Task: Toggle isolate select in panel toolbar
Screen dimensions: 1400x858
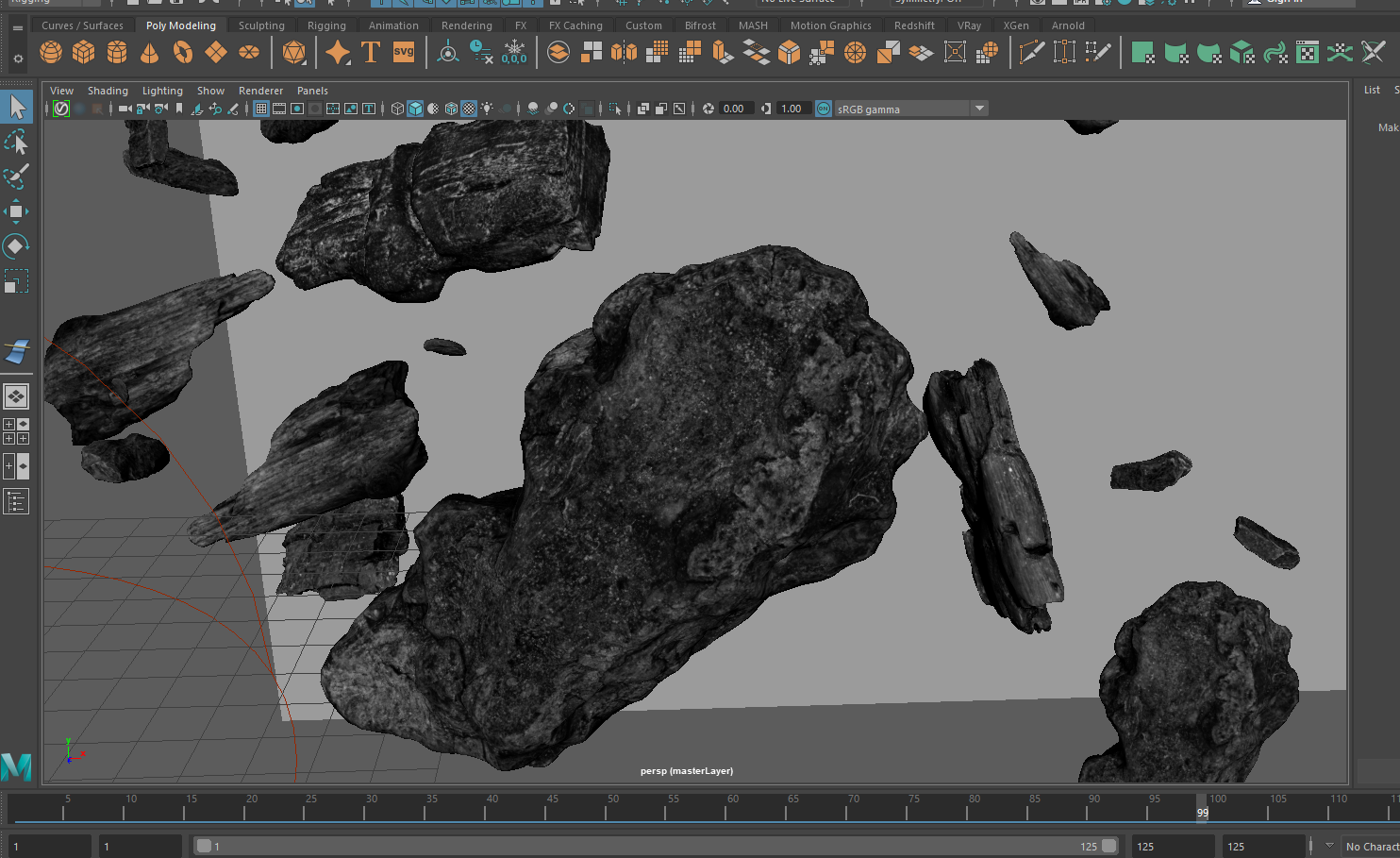Action: [615, 109]
